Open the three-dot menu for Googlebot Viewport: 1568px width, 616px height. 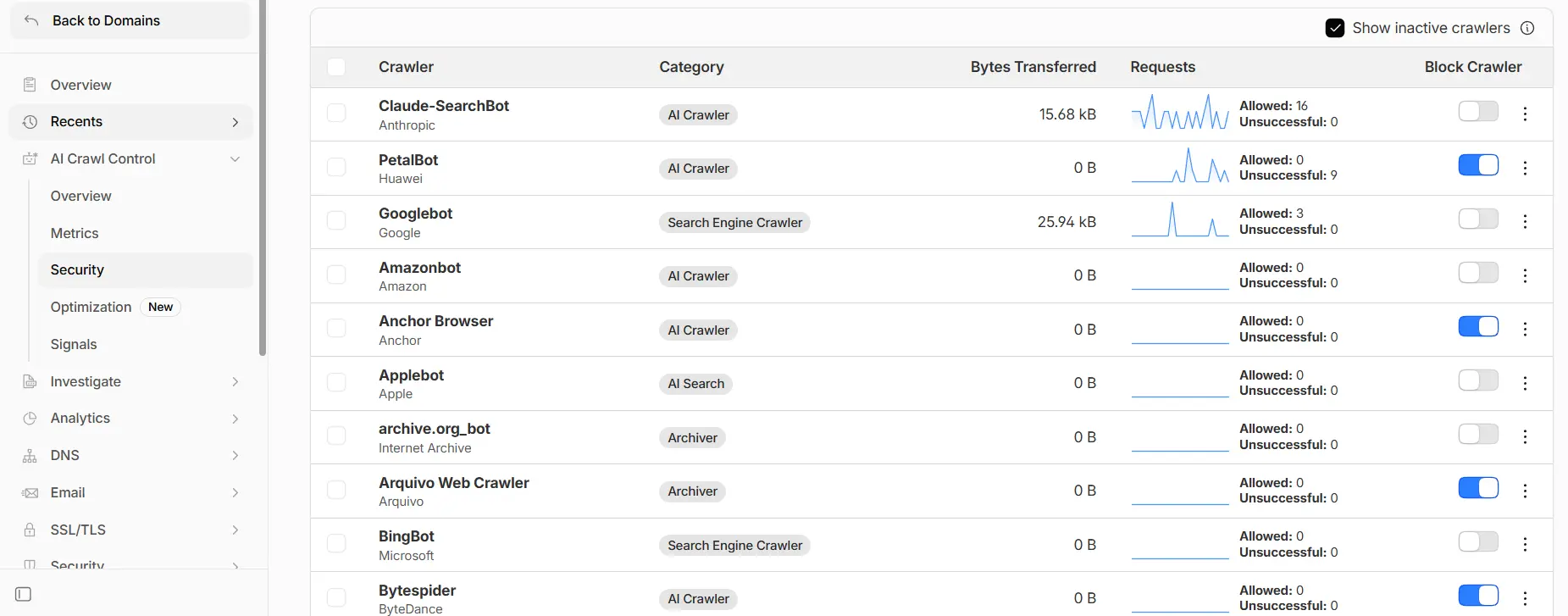point(1525,221)
